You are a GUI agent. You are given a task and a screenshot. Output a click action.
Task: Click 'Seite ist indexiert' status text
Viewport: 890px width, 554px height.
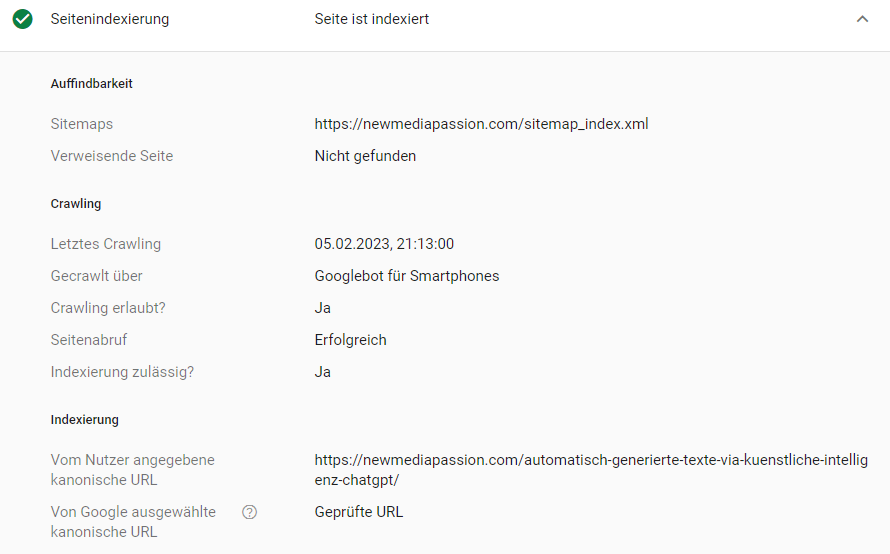[372, 19]
